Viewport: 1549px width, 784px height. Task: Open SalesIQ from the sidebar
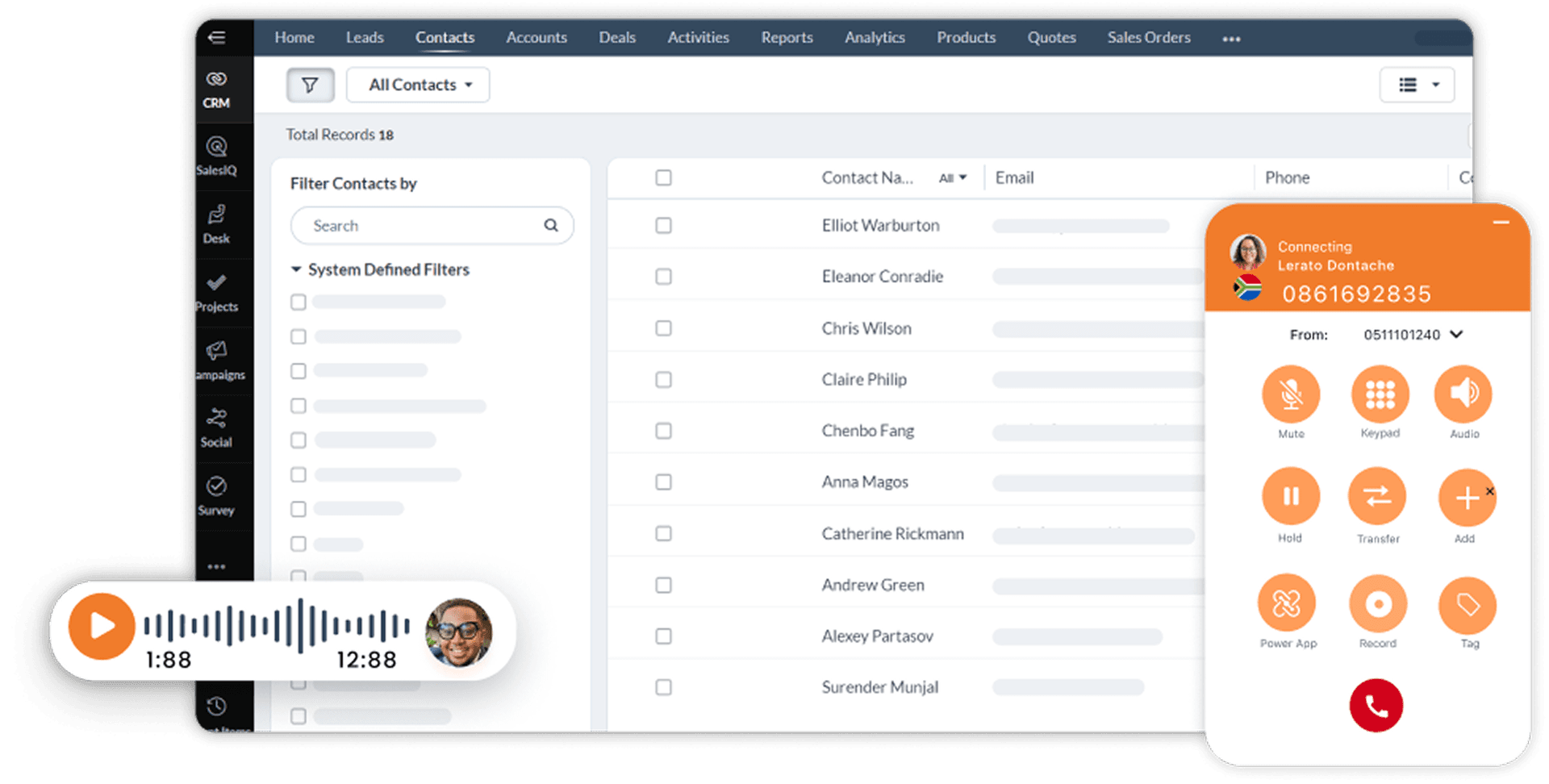tap(216, 156)
